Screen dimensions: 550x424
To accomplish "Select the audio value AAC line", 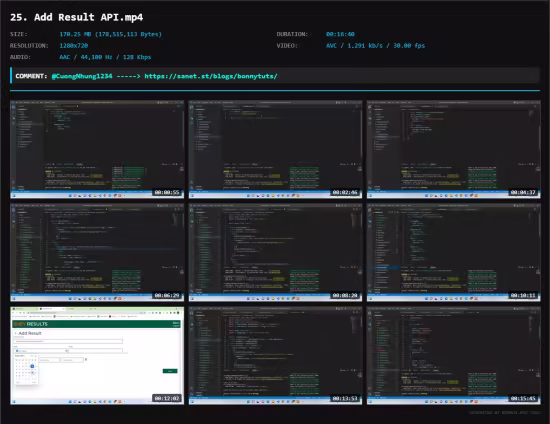I will tap(105, 57).
